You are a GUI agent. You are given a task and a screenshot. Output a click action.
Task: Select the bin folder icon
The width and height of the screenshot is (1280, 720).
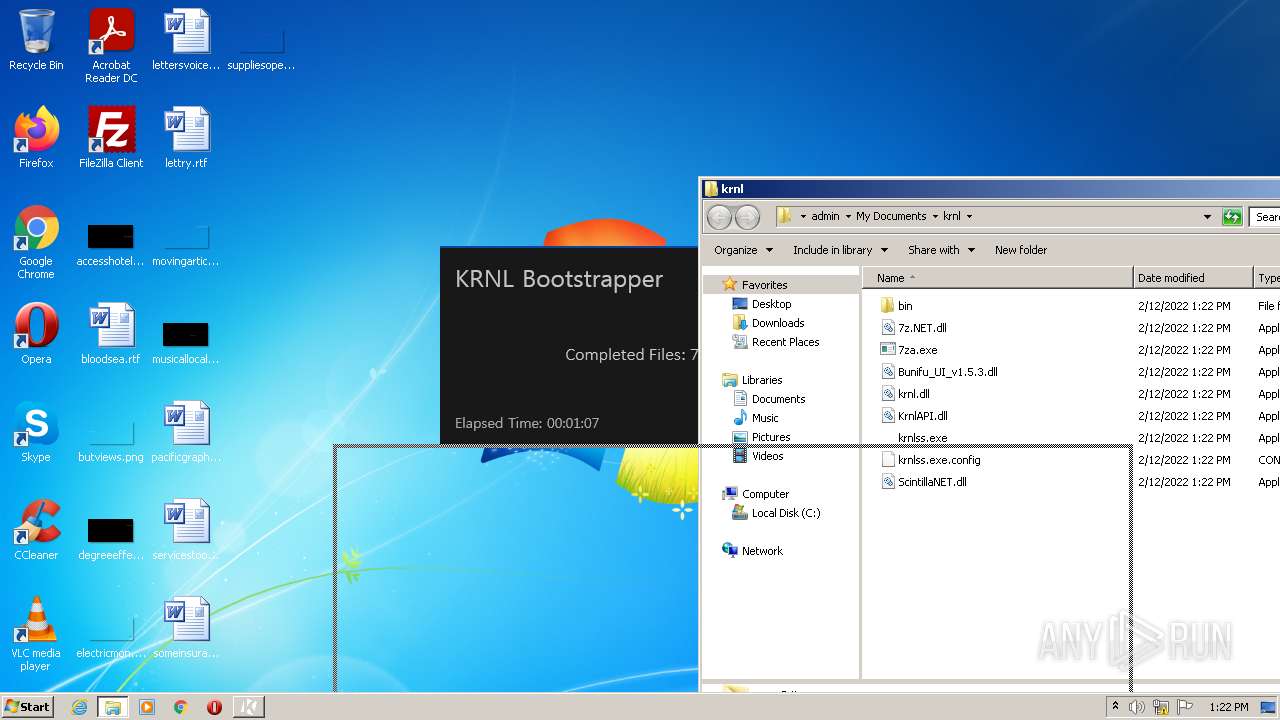point(886,306)
